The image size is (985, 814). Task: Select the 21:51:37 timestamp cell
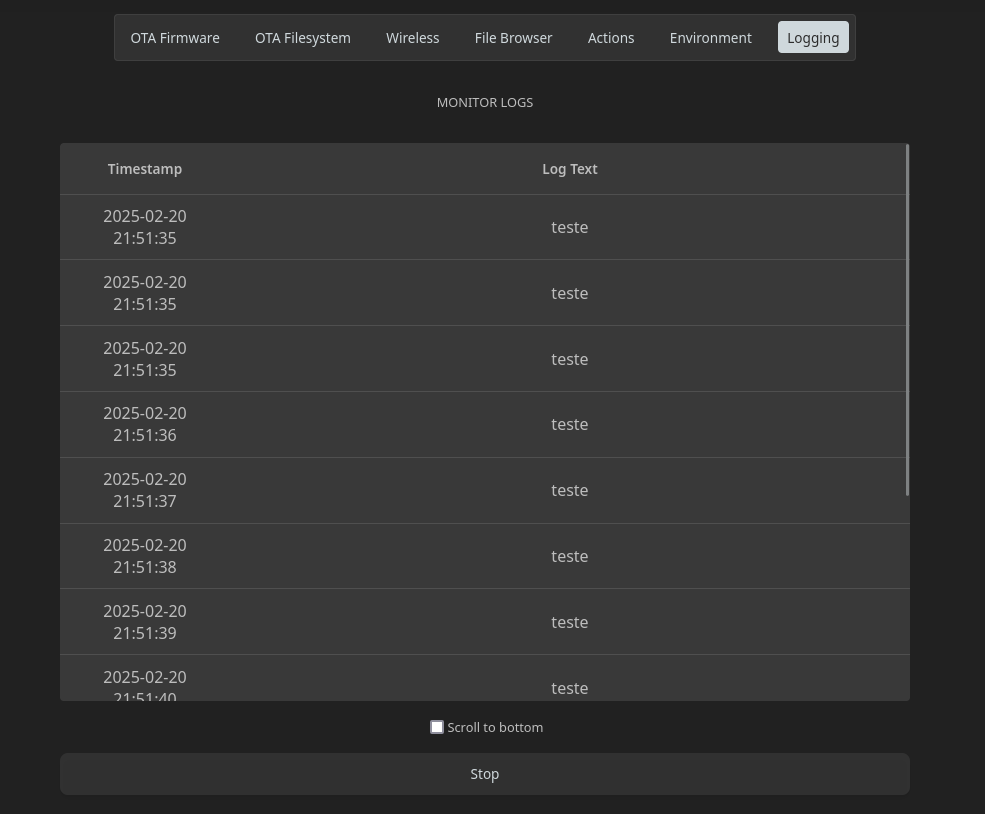[x=144, y=491]
